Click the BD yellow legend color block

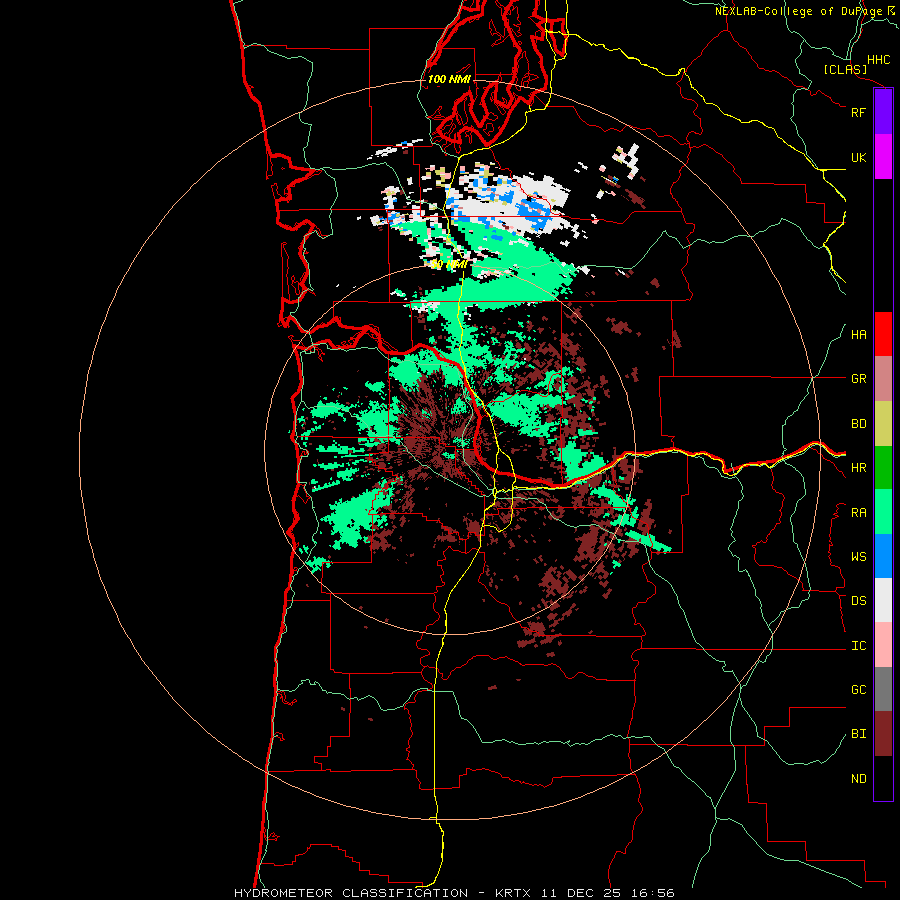click(883, 424)
